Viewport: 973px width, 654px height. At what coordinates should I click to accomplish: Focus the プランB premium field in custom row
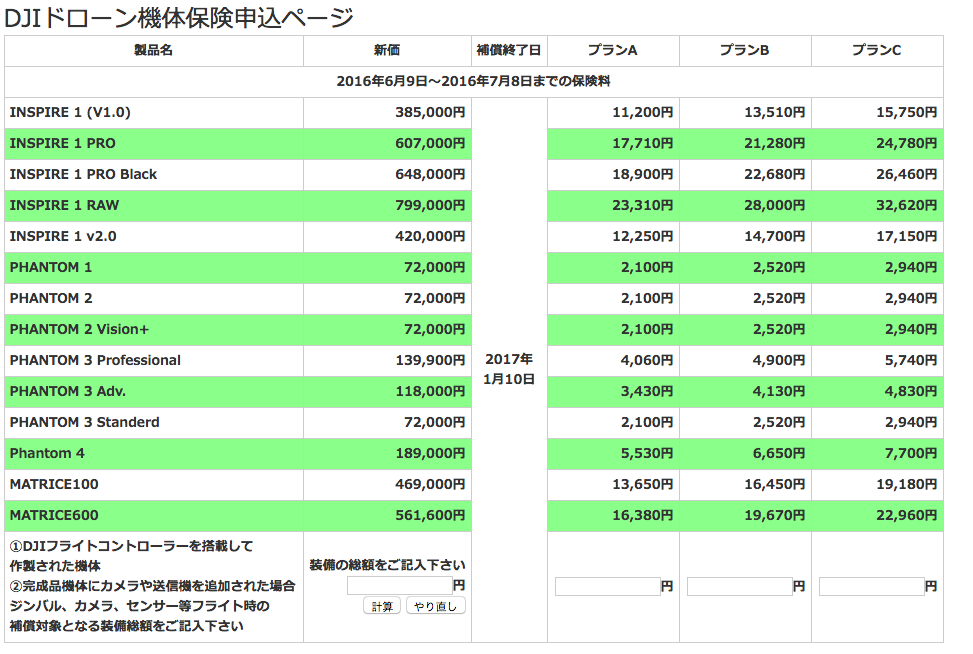pyautogui.click(x=740, y=586)
